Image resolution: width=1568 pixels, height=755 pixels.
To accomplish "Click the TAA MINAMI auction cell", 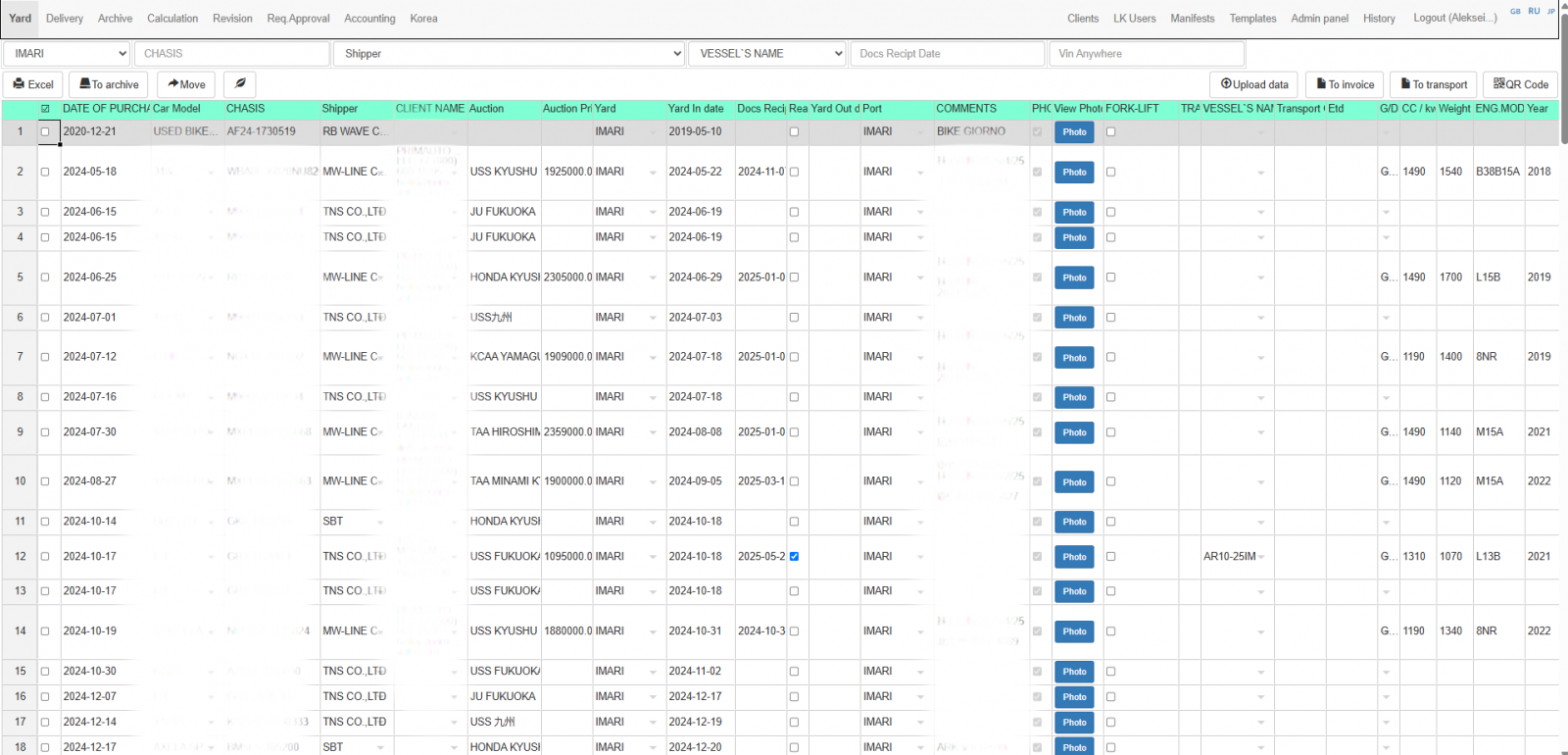I will click(505, 481).
